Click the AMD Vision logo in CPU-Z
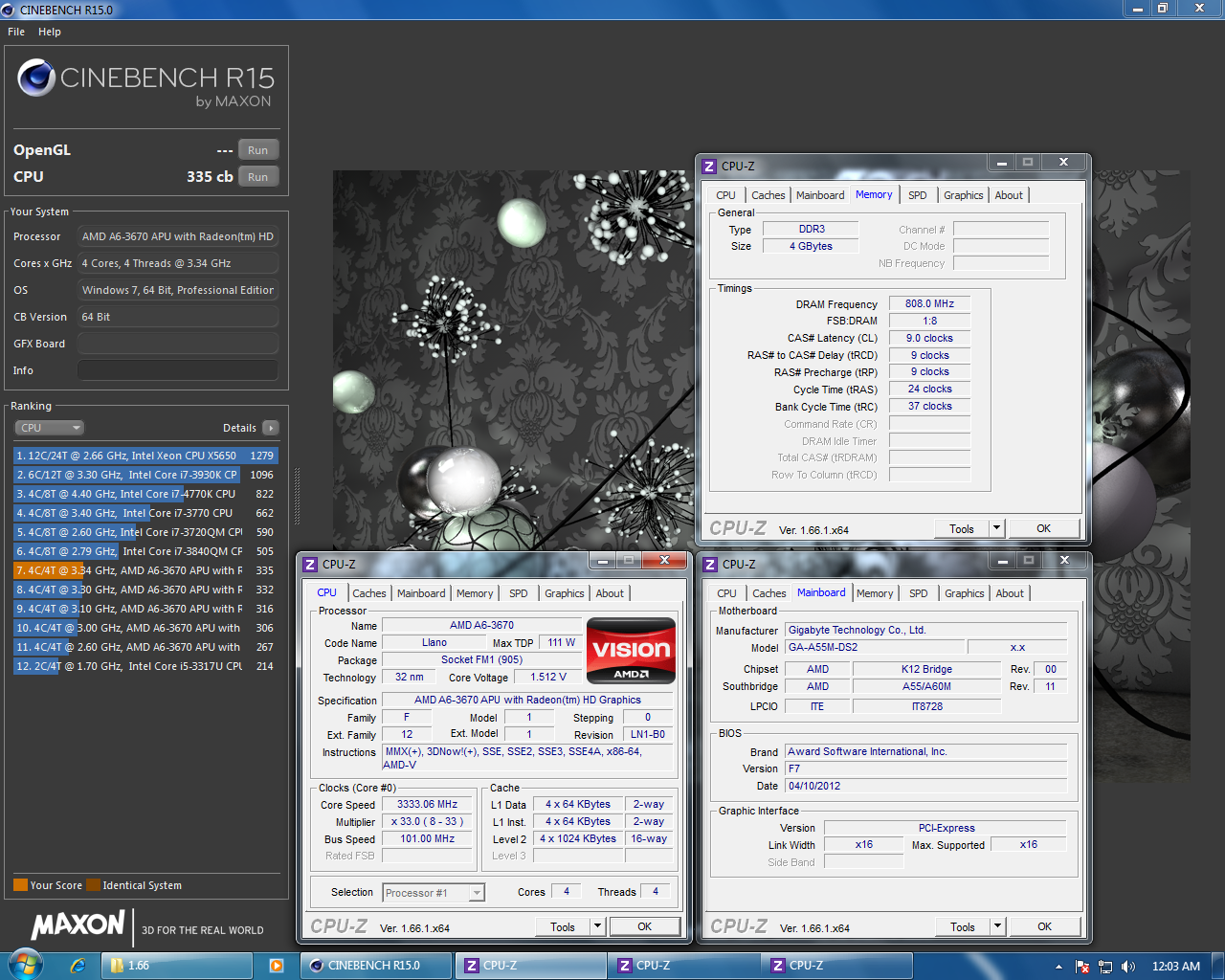The width and height of the screenshot is (1225, 980). click(631, 651)
